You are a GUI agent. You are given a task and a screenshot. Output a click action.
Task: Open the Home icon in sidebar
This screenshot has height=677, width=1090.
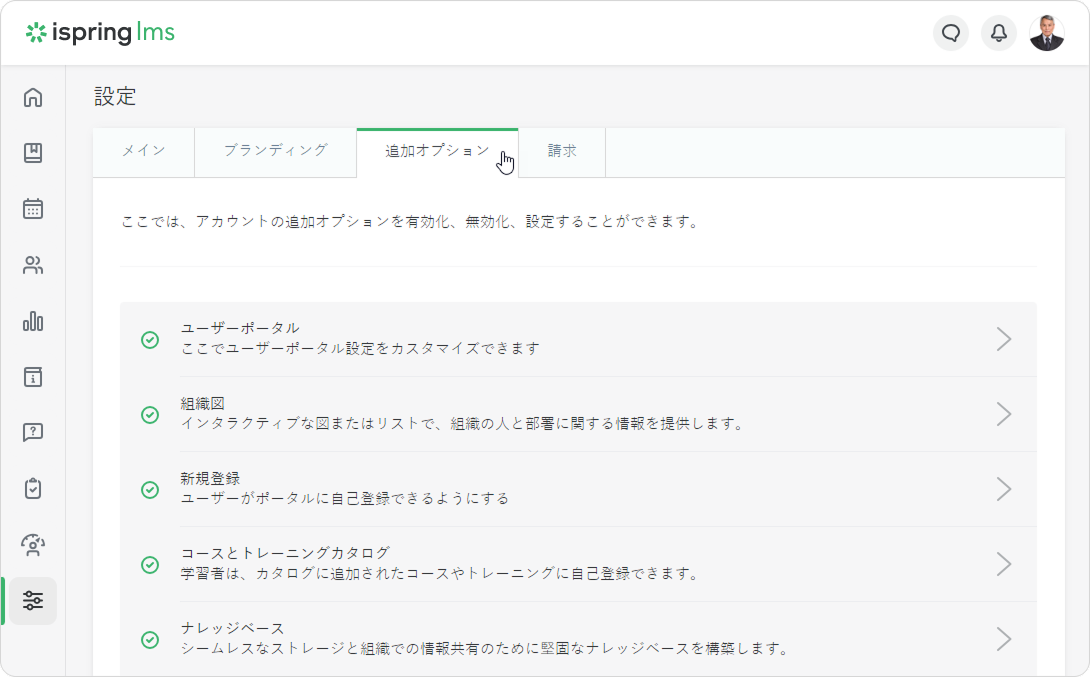[x=33, y=97]
